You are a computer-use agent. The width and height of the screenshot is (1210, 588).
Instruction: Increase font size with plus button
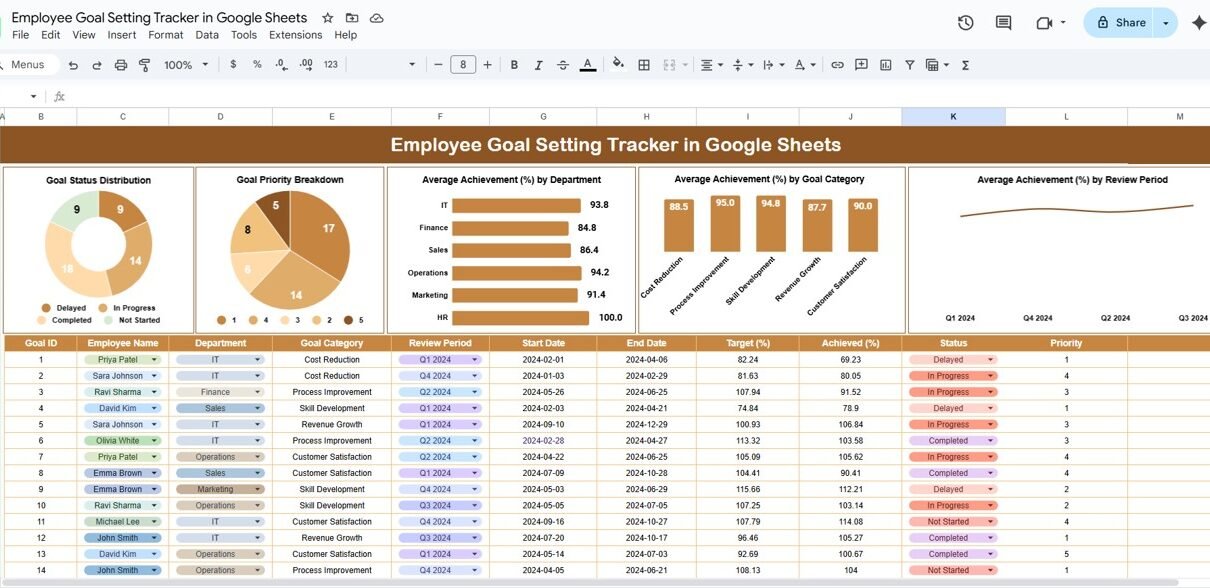click(487, 65)
